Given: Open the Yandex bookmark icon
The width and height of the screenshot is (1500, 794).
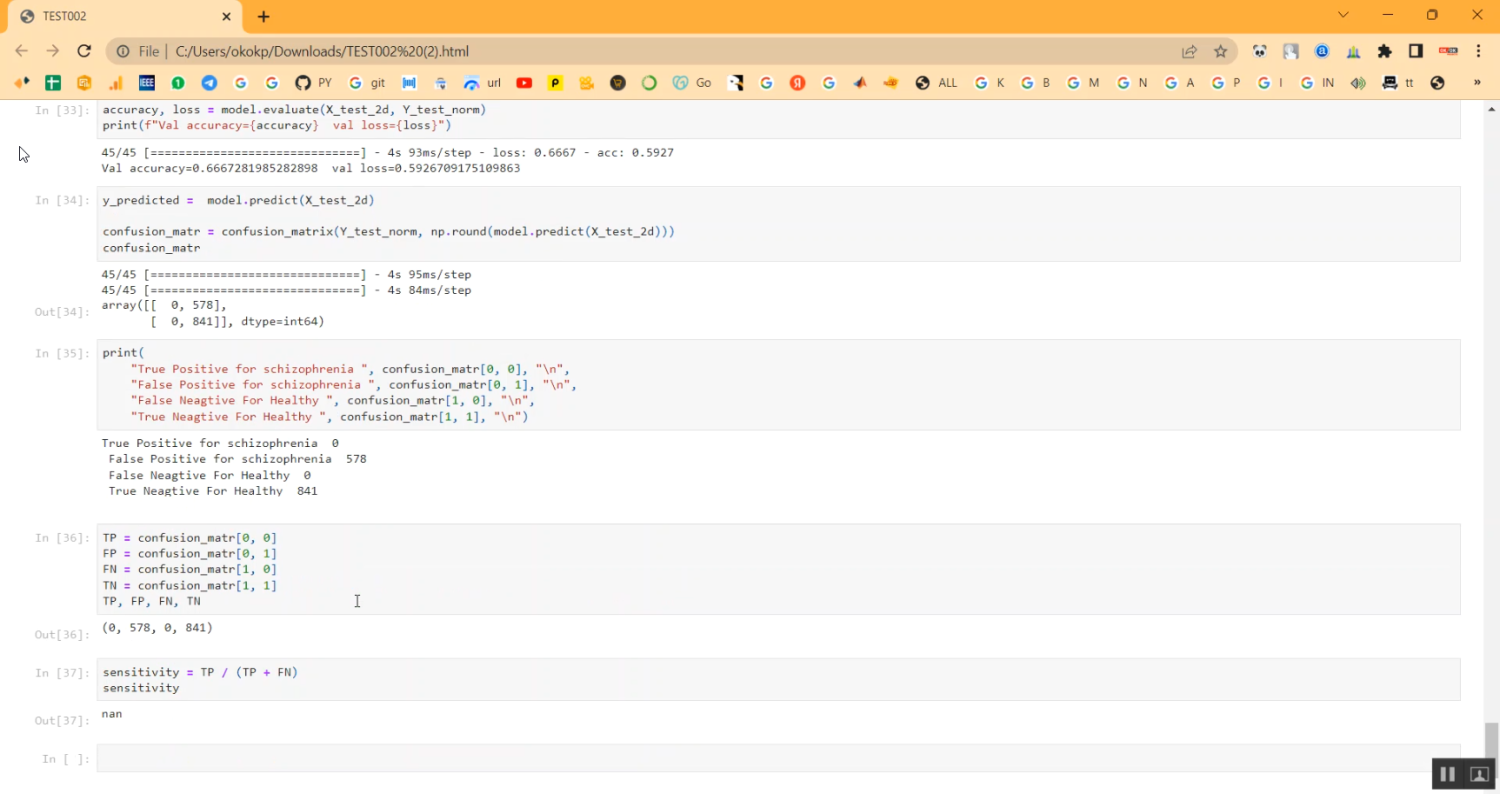Looking at the screenshot, I should 797,83.
